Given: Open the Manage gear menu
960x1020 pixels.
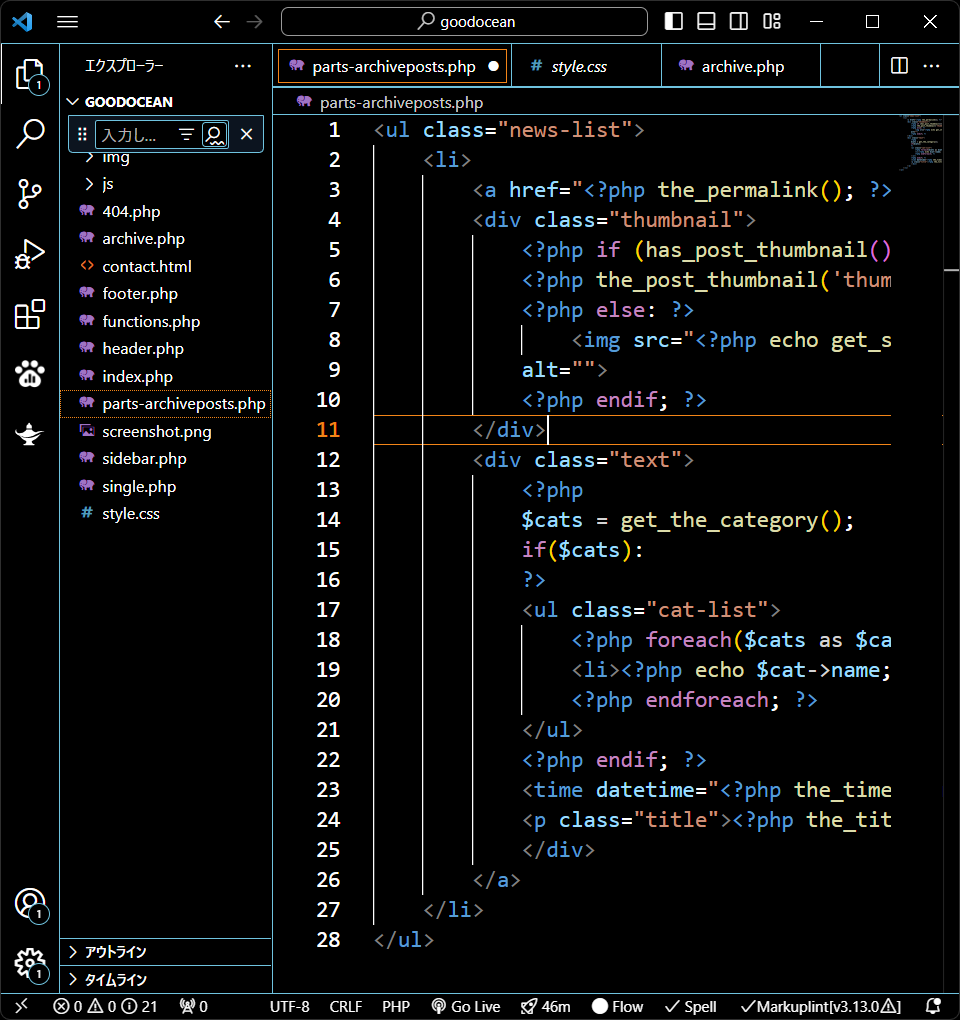Looking at the screenshot, I should (x=30, y=963).
